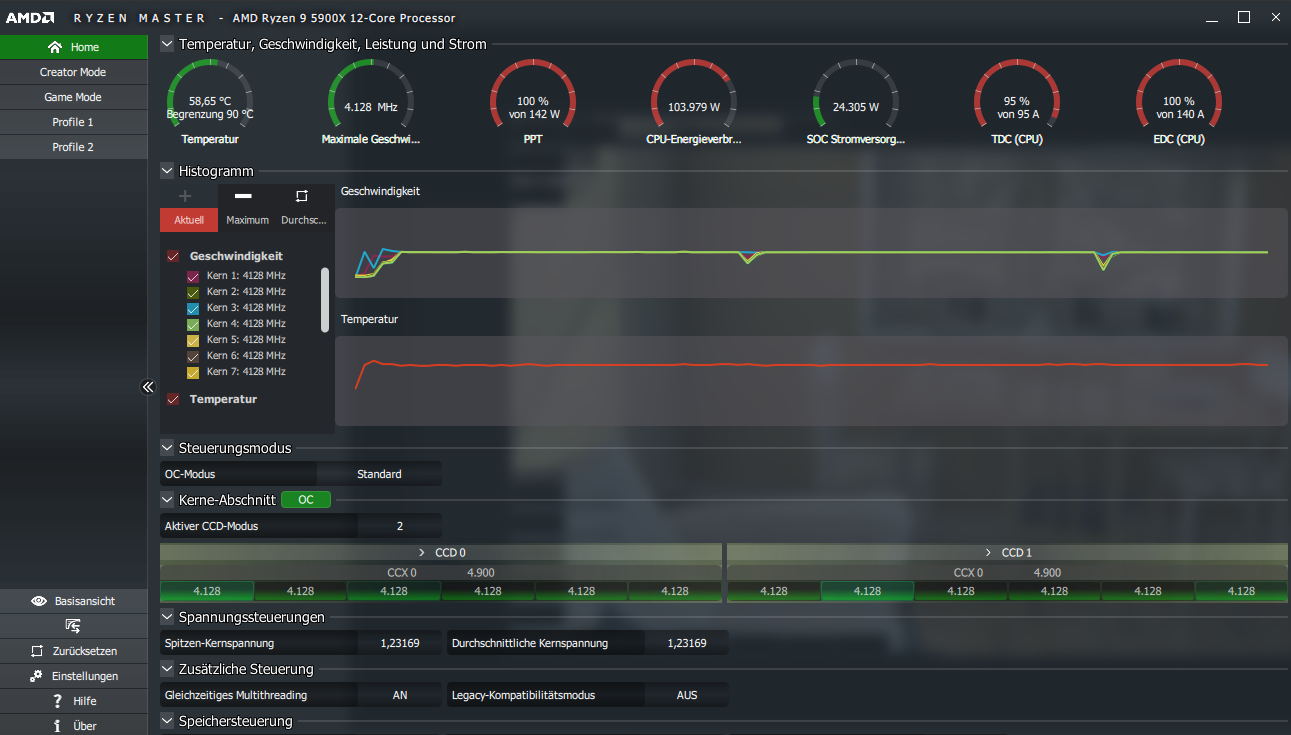Collapse the Kerne-Abschnitt section
Viewport: 1291px width, 735px height.
[167, 499]
